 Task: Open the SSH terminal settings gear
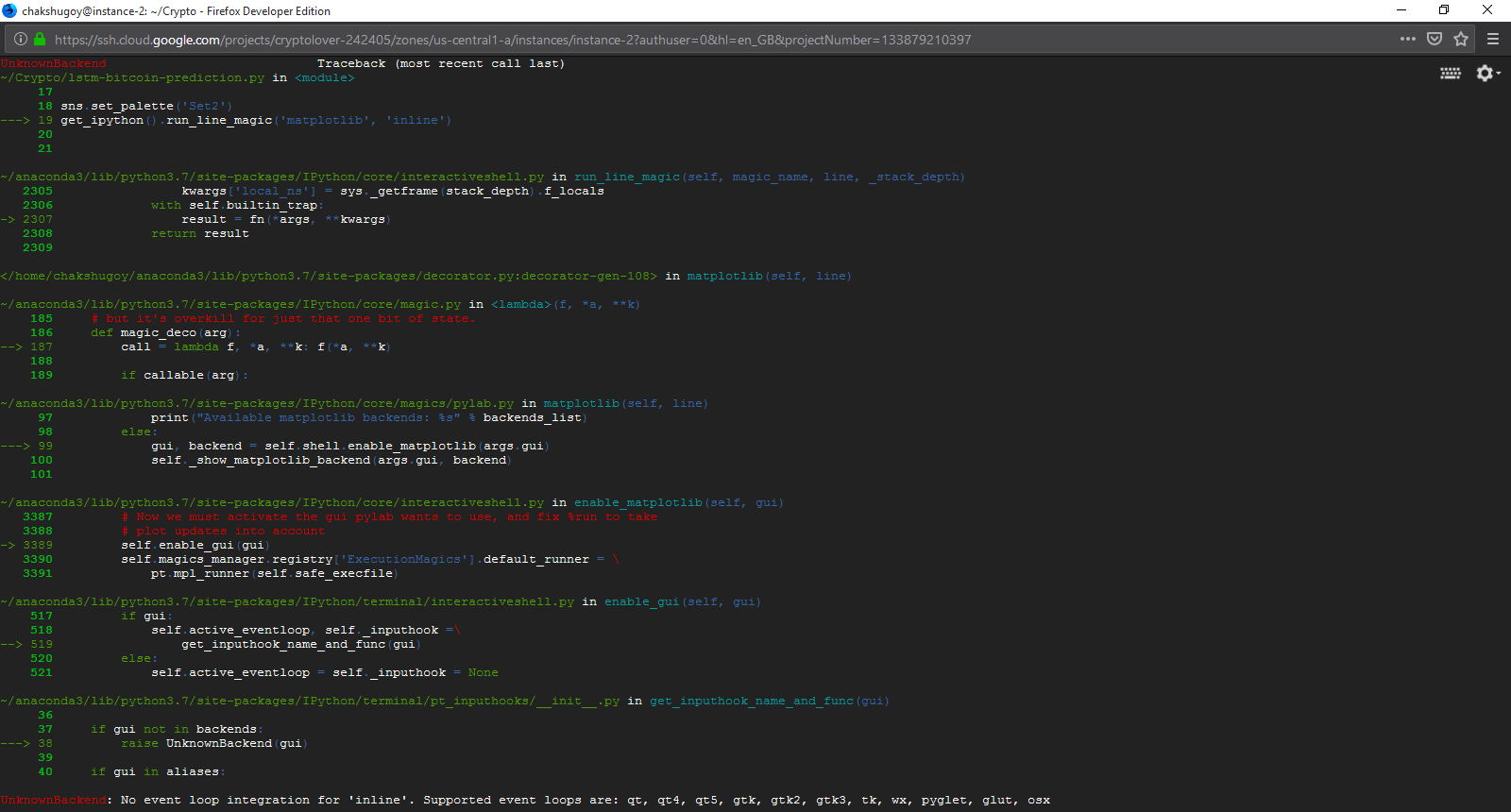[x=1486, y=73]
